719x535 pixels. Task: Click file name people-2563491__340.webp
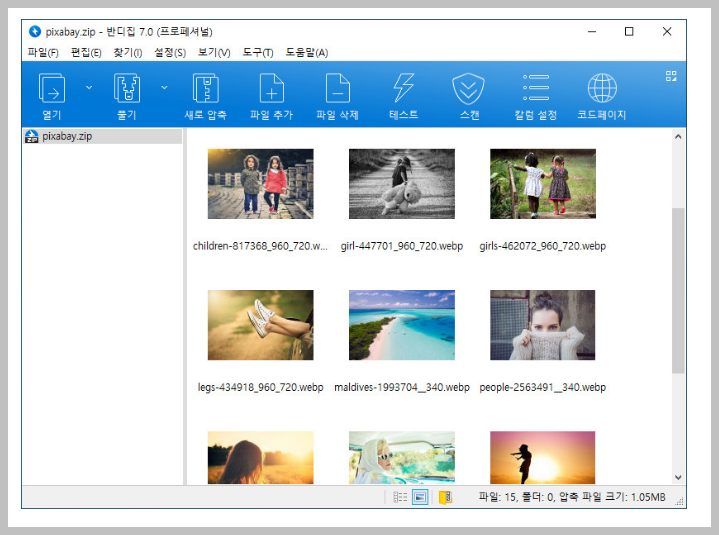[543, 387]
